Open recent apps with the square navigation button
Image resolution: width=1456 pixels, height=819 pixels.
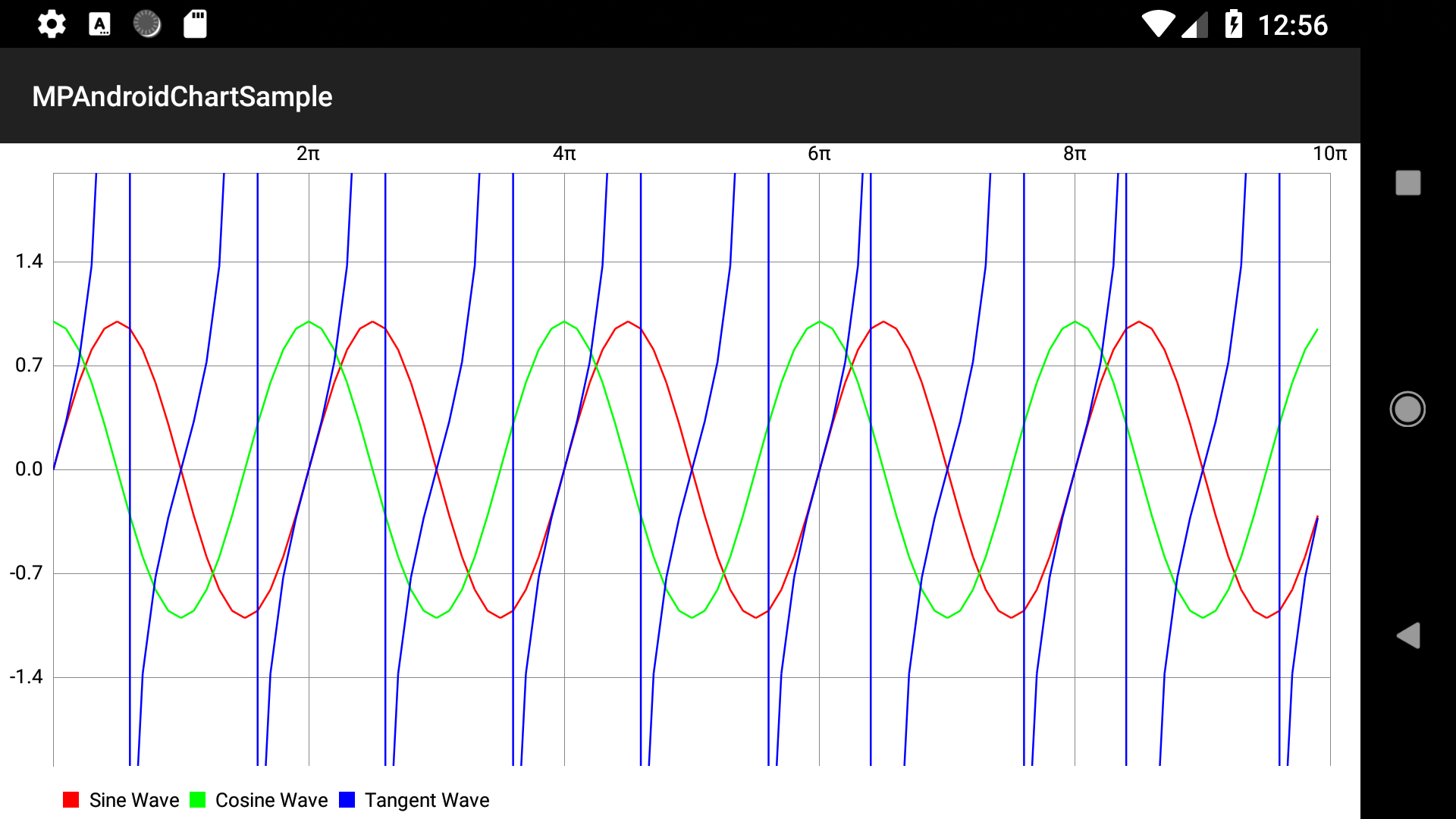pyautogui.click(x=1407, y=182)
